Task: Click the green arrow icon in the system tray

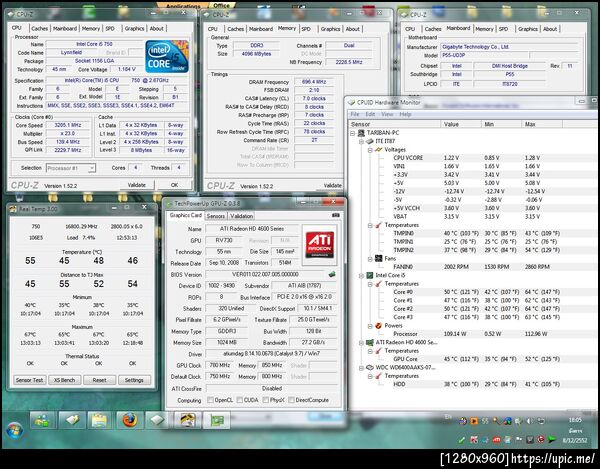Action: pyautogui.click(x=551, y=440)
